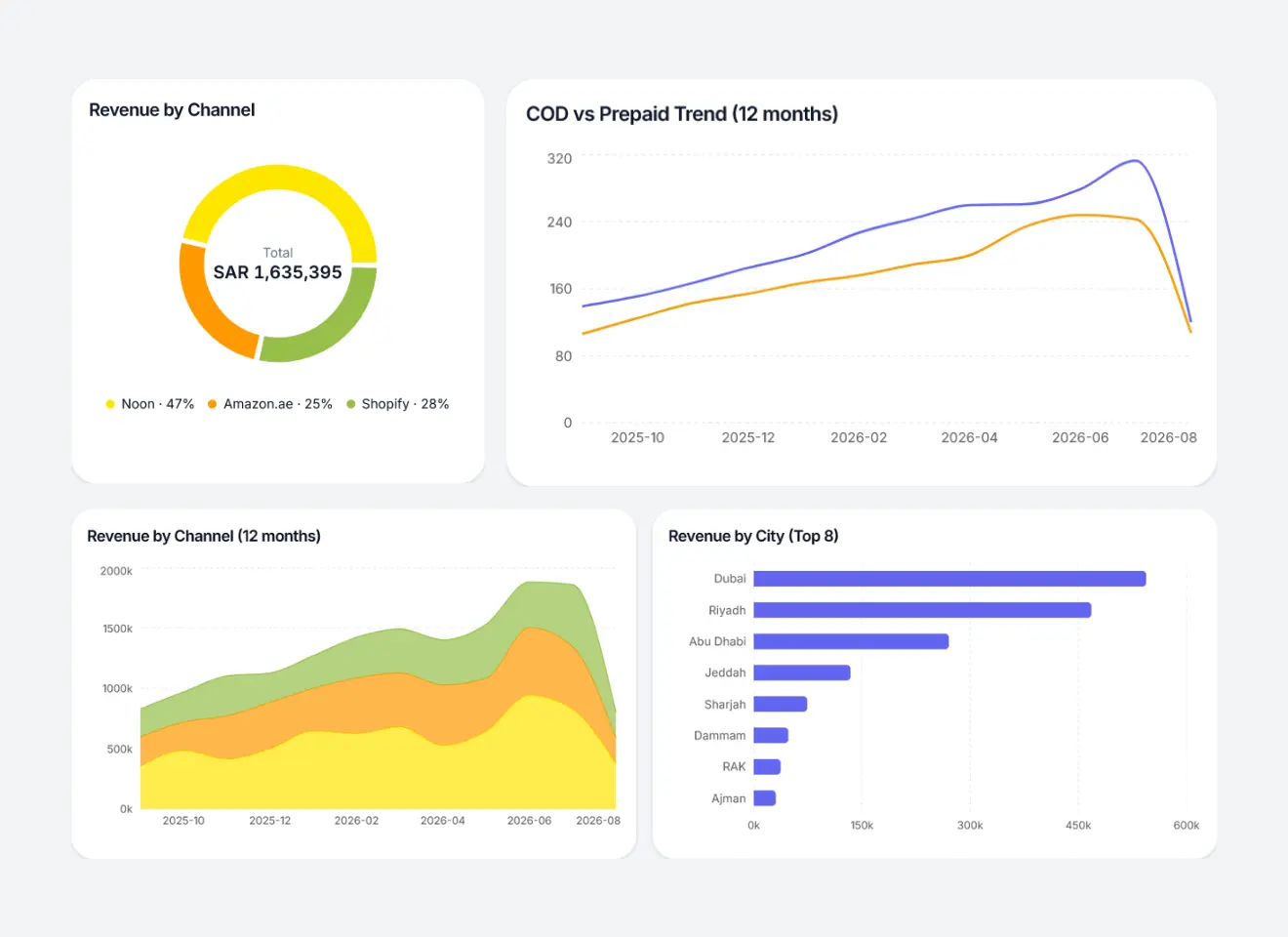Click the 2026-04 label in area chart
The image size is (1288, 937).
tap(442, 820)
